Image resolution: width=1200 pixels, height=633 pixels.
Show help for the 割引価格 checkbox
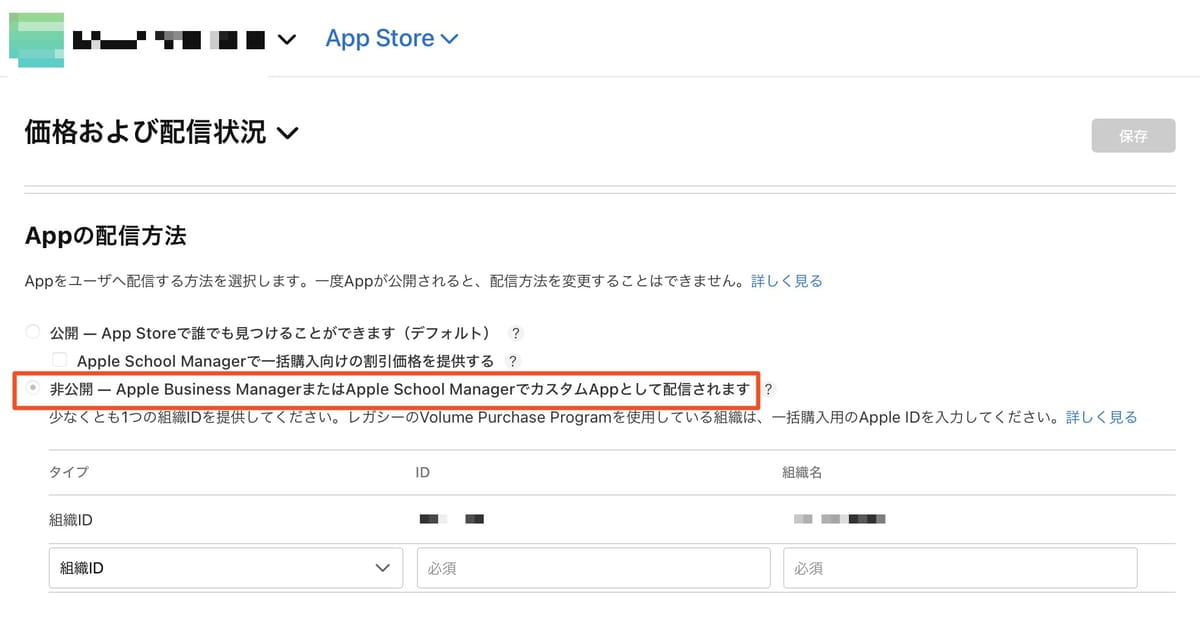point(513,360)
